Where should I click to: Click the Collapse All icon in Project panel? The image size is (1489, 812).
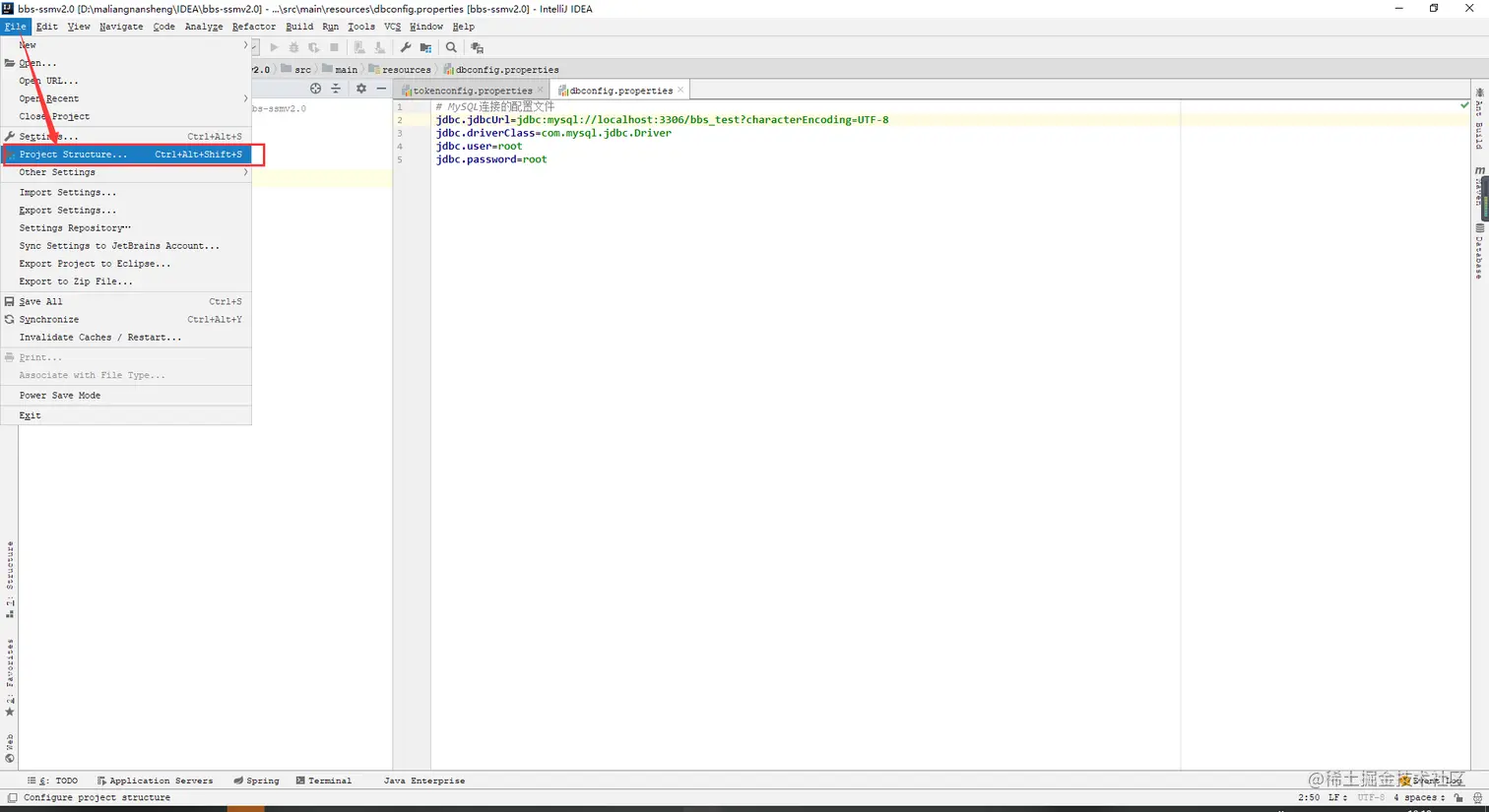(x=336, y=89)
